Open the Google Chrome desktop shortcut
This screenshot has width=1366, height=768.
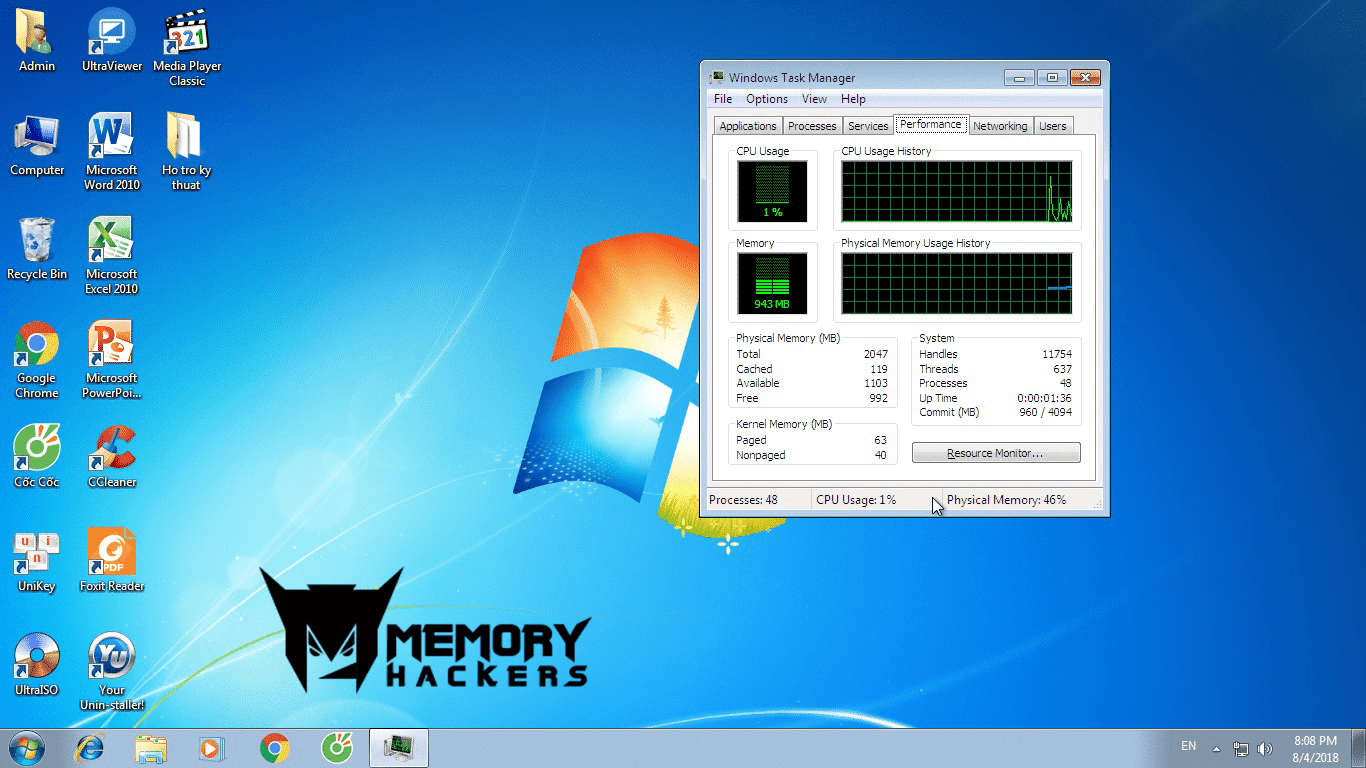pos(37,360)
